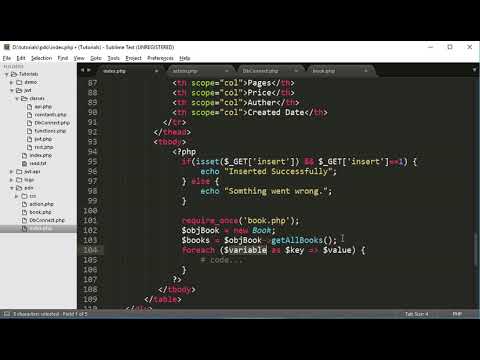The height and width of the screenshot is (360, 480).
Task: Click the functions.php file icon
Action: click(x=30, y=131)
